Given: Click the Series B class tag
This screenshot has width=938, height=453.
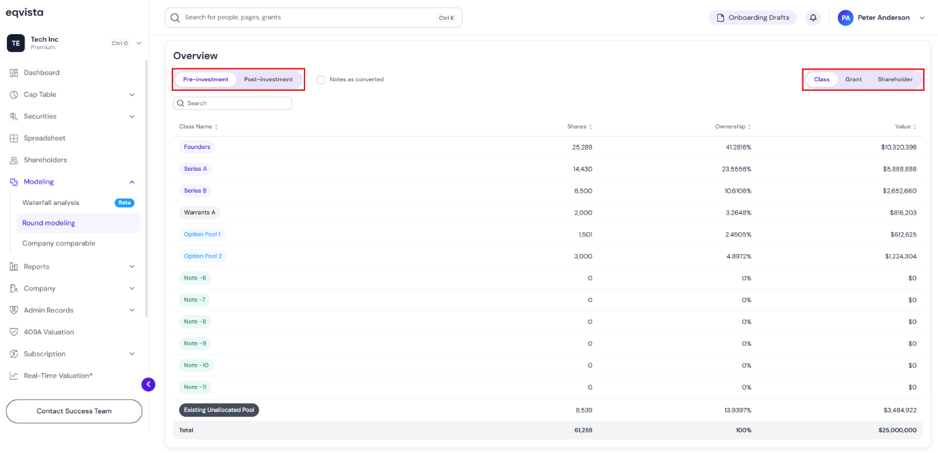Looking at the screenshot, I should 196,191.
